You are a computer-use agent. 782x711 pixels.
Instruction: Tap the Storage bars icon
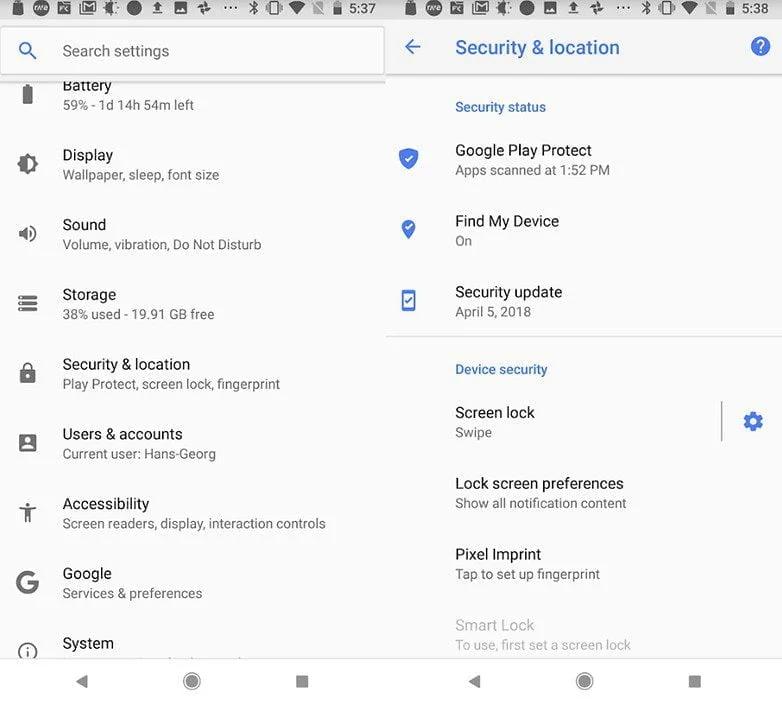pyautogui.click(x=27, y=303)
